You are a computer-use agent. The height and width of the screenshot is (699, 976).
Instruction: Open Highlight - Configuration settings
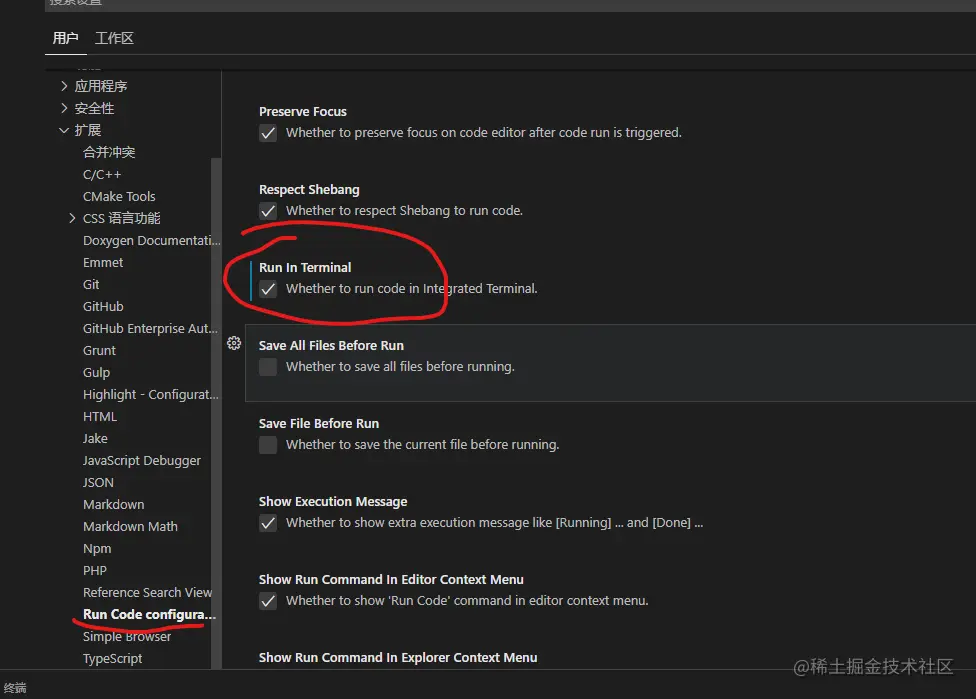tap(151, 395)
